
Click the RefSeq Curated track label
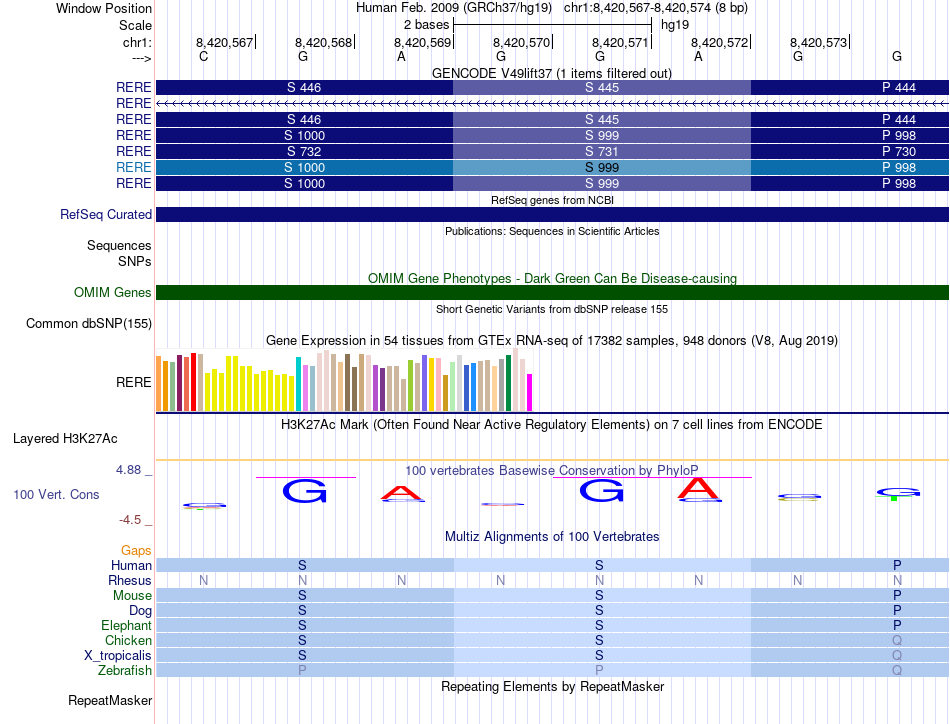[x=106, y=214]
